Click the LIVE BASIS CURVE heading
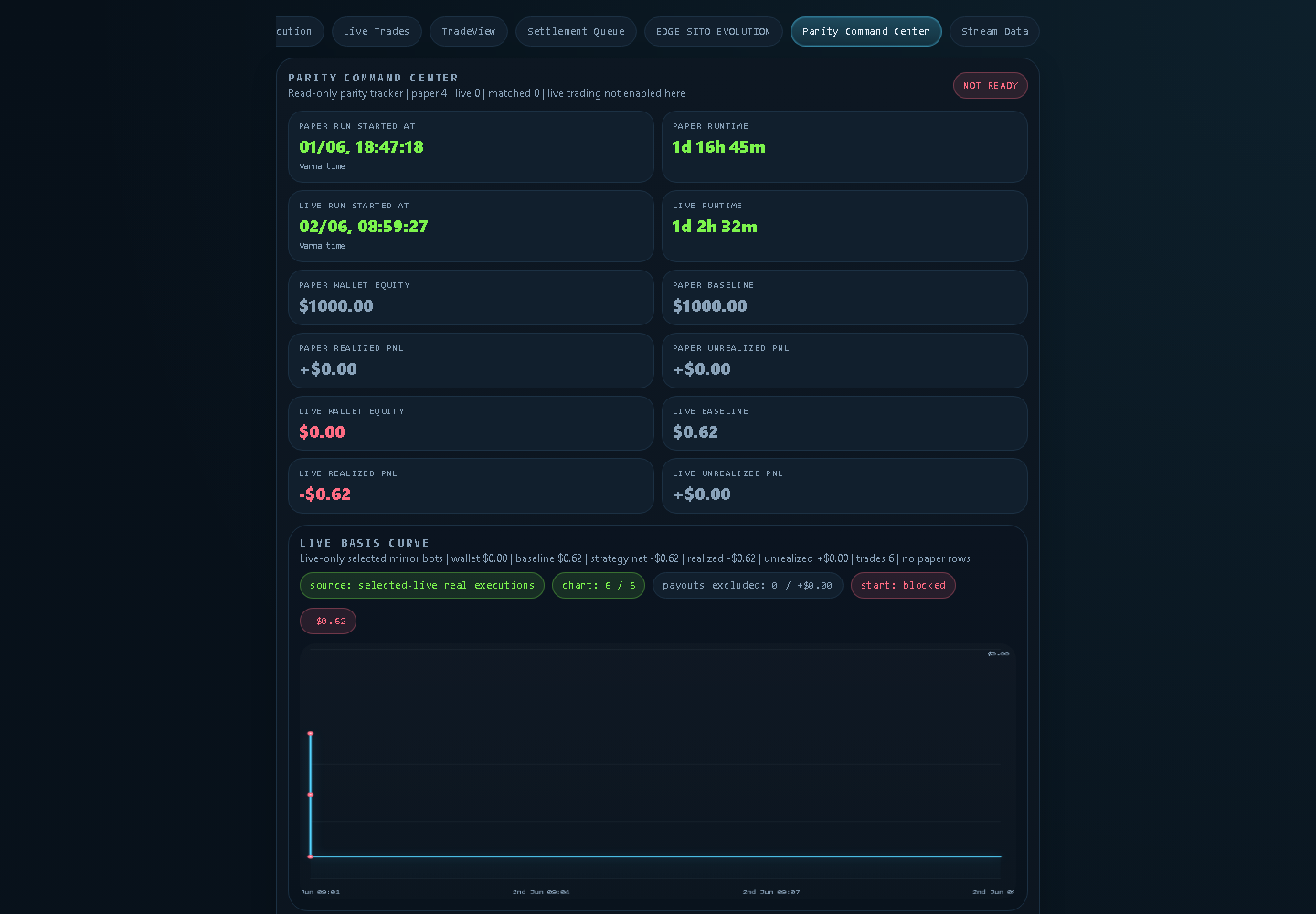The image size is (1316, 914). pyautogui.click(x=365, y=544)
